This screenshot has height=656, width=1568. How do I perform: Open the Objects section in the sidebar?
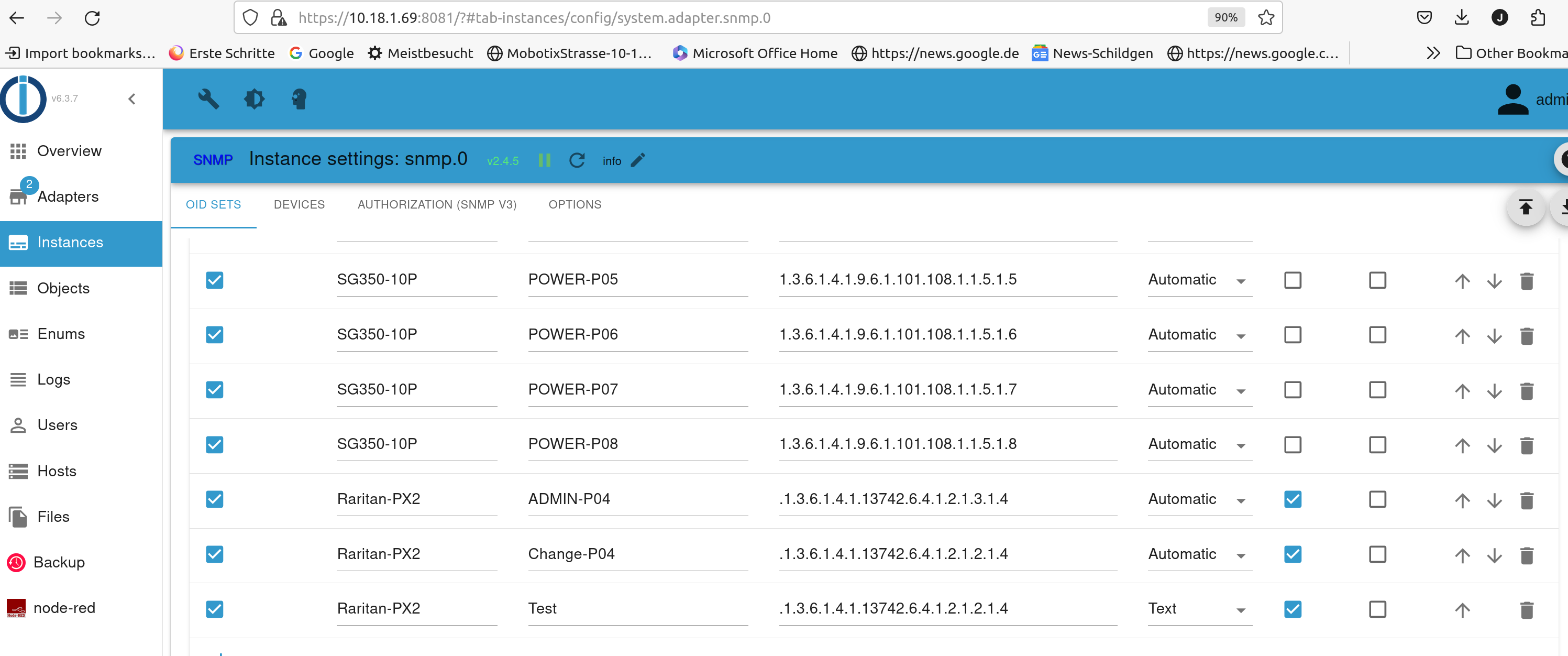coord(63,288)
